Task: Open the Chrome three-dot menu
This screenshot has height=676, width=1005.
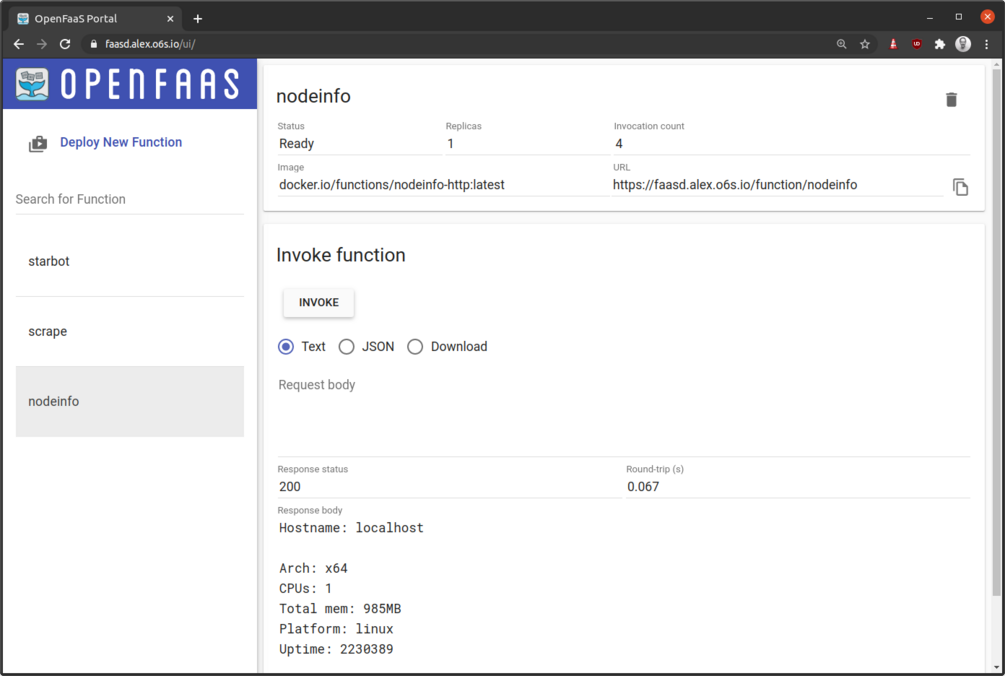Action: pyautogui.click(x=986, y=44)
